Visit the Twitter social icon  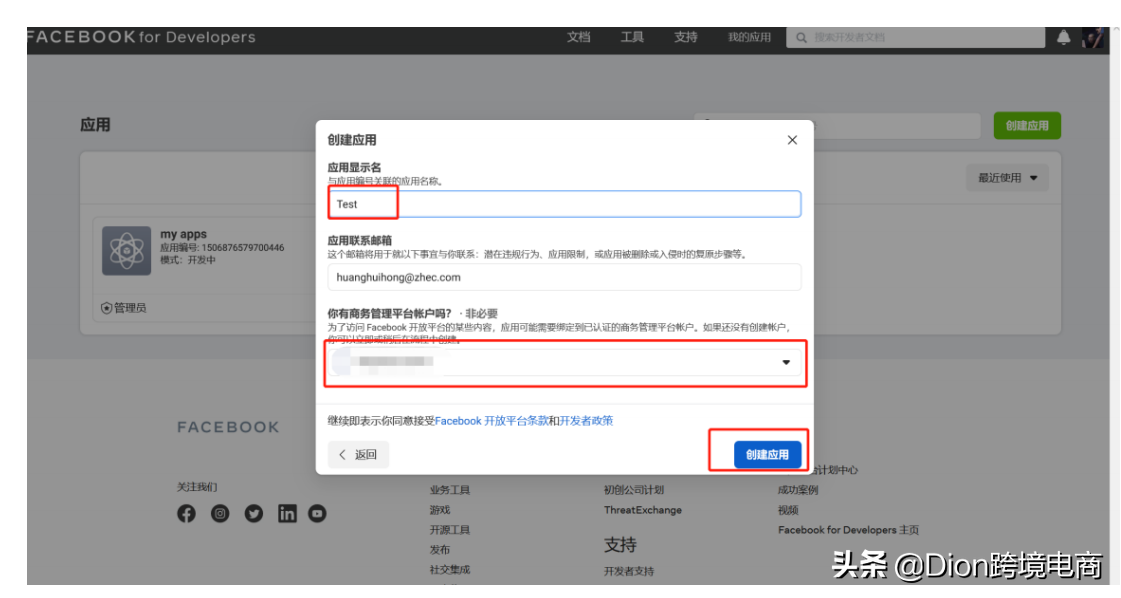[x=254, y=514]
